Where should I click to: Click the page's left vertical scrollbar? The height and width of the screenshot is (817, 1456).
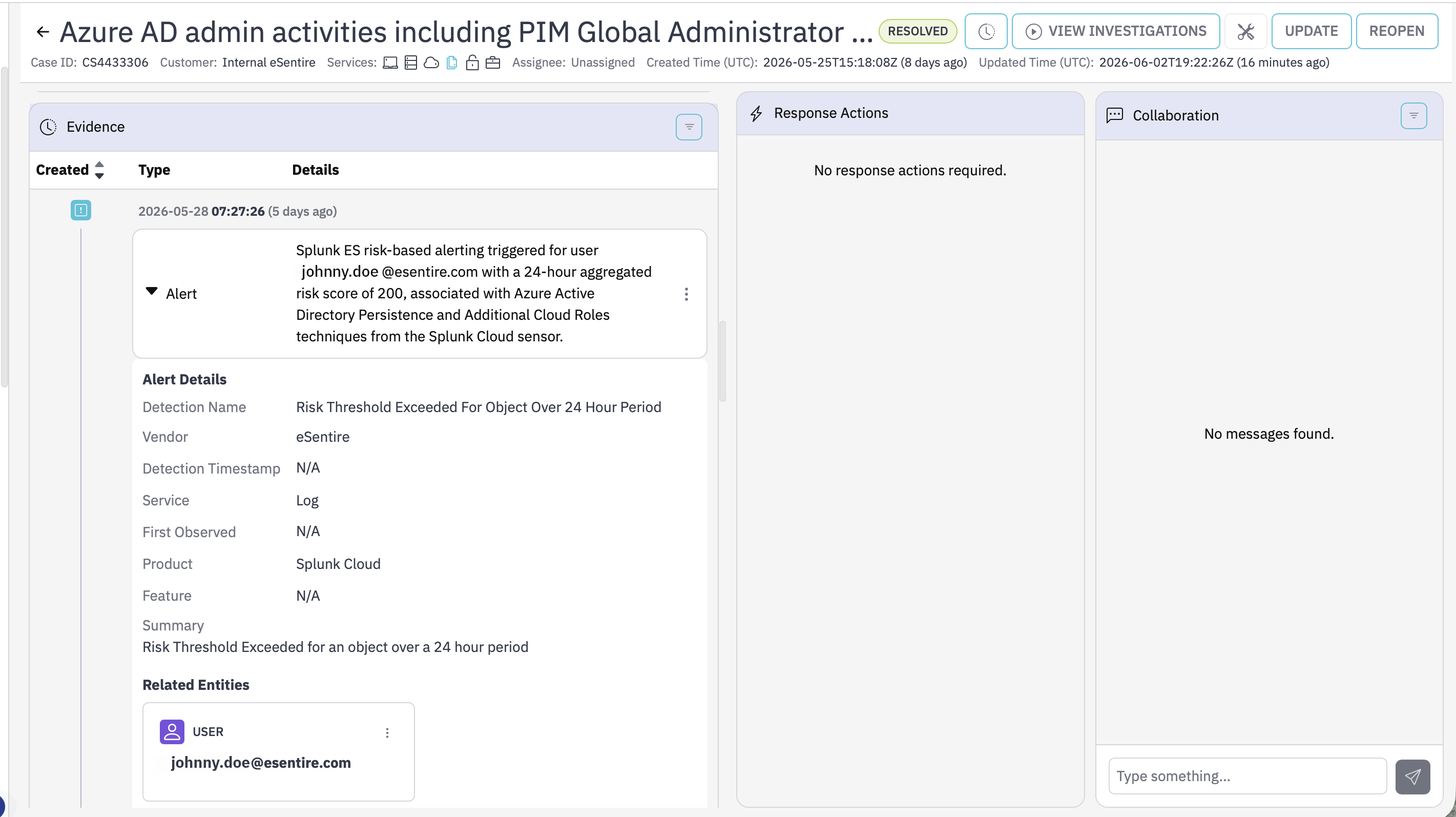tap(5, 226)
